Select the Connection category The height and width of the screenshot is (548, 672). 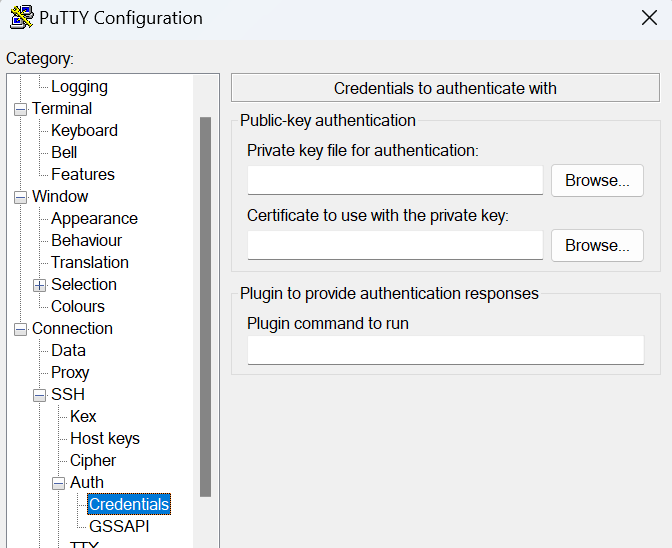click(x=72, y=329)
